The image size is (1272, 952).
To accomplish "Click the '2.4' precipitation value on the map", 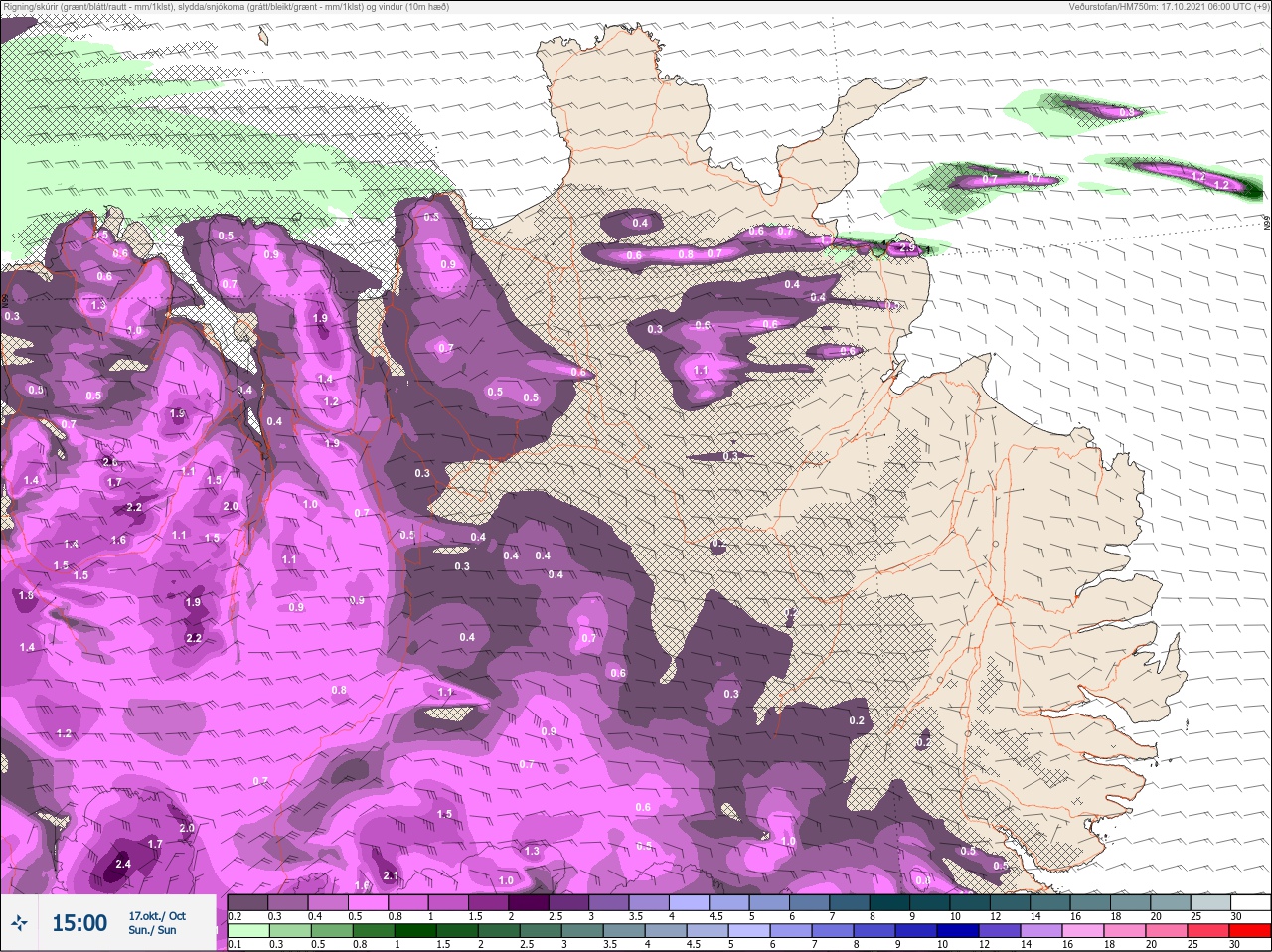I will [123, 864].
